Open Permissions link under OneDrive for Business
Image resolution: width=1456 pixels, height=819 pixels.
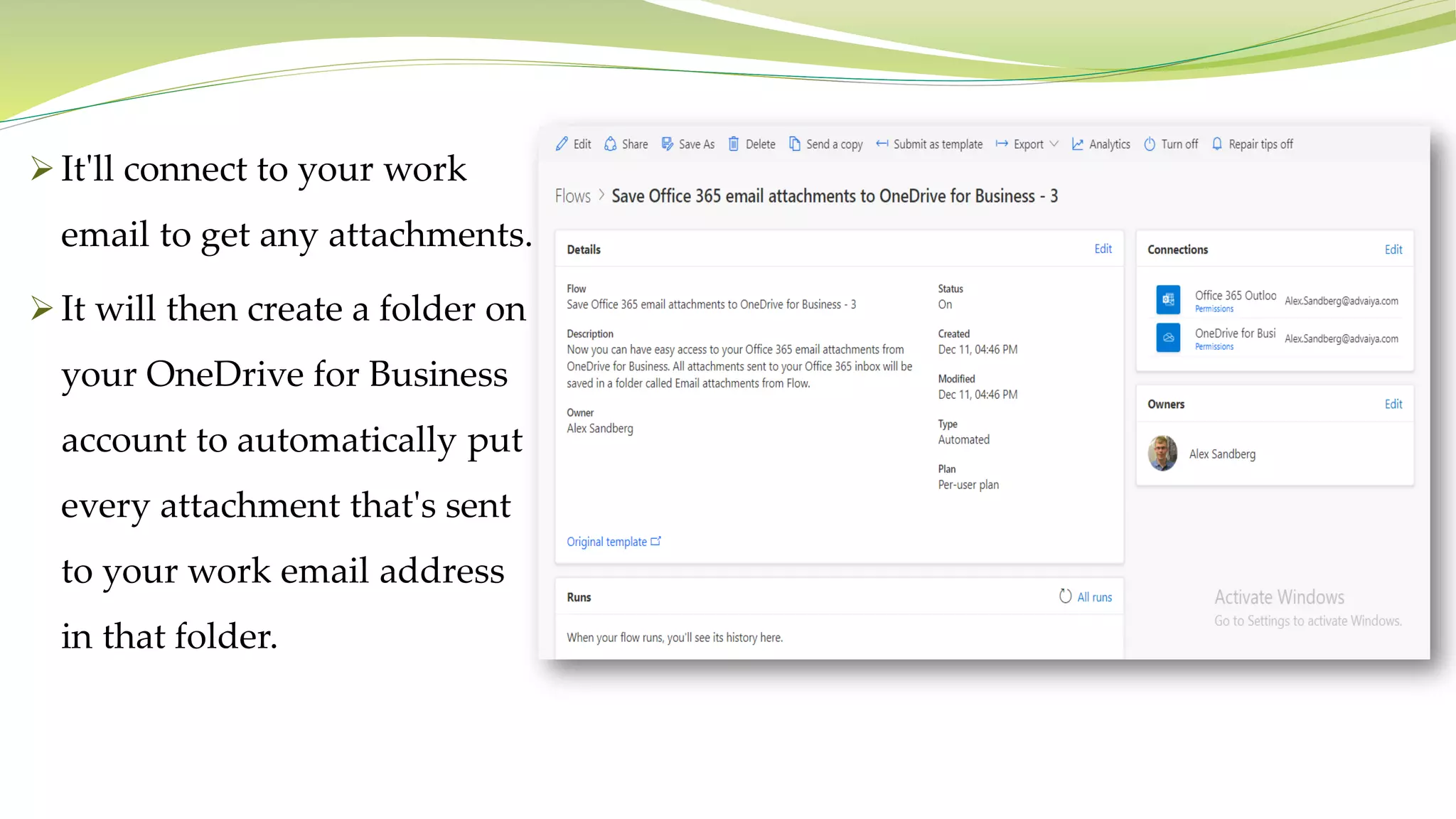point(1214,347)
